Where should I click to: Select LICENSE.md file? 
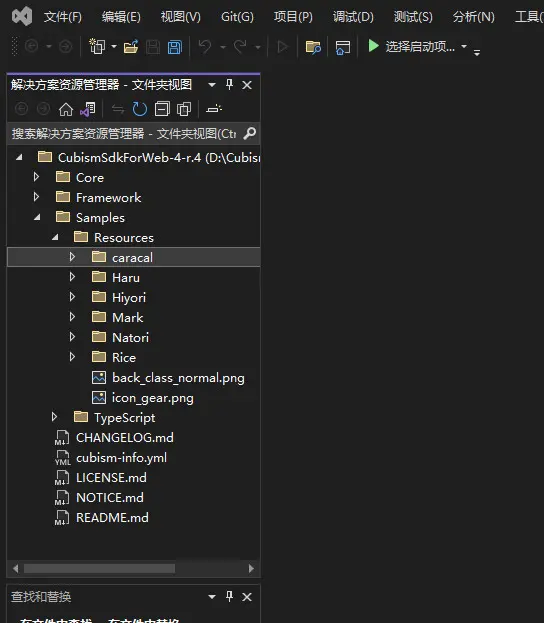(x=111, y=478)
